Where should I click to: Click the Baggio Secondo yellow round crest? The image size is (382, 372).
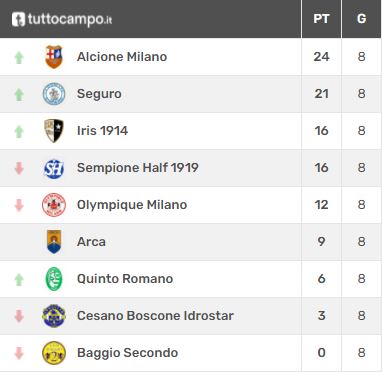[x=54, y=353]
